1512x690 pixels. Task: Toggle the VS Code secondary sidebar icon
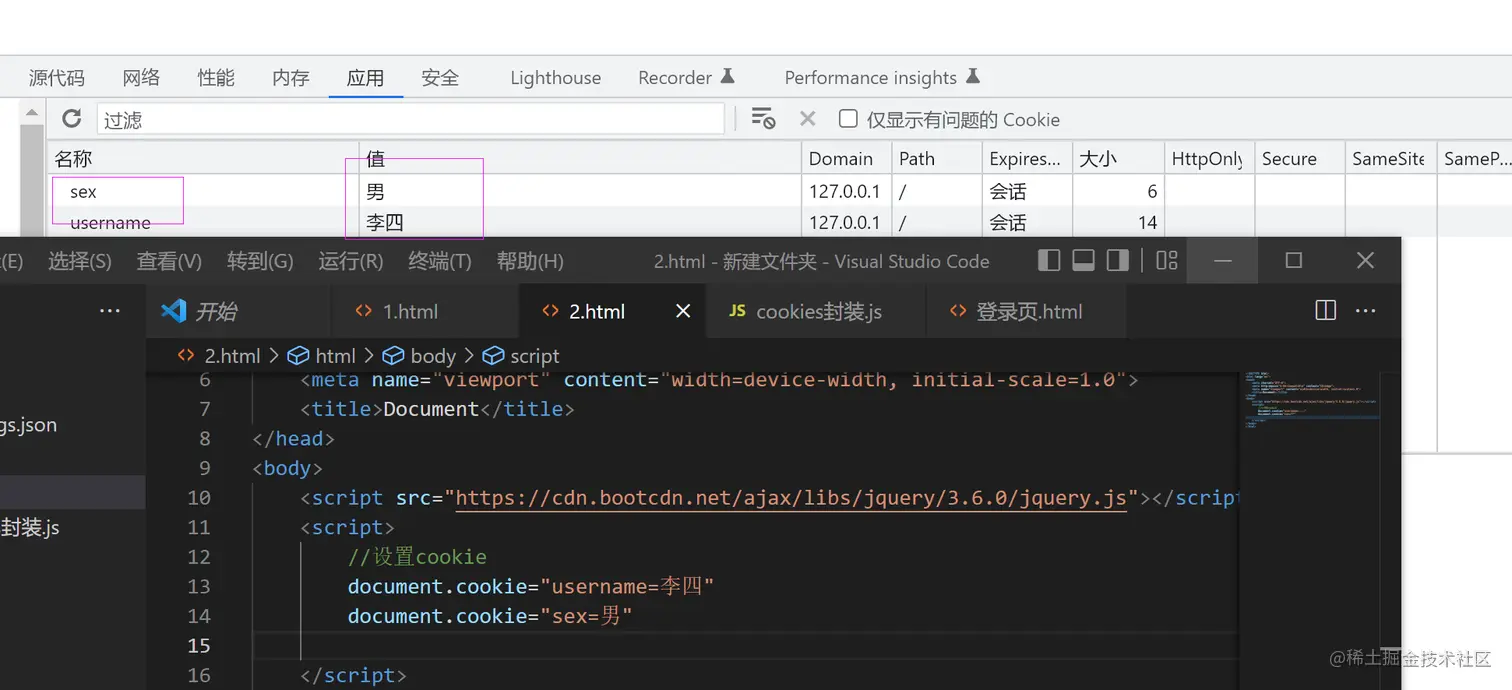click(1117, 260)
